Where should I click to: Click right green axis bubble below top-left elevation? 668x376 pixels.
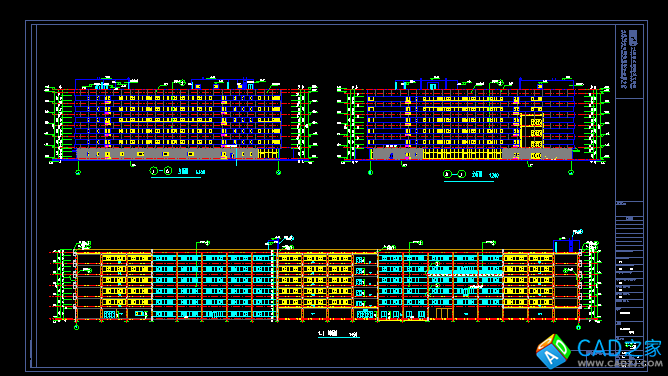pos(278,172)
